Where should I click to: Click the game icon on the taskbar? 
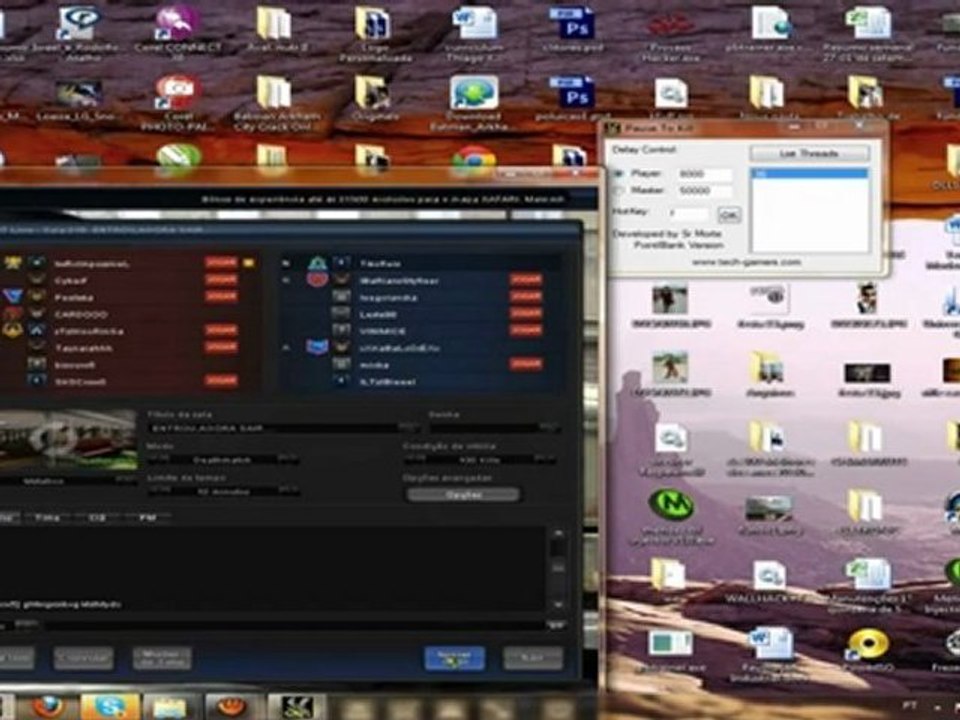pos(295,708)
